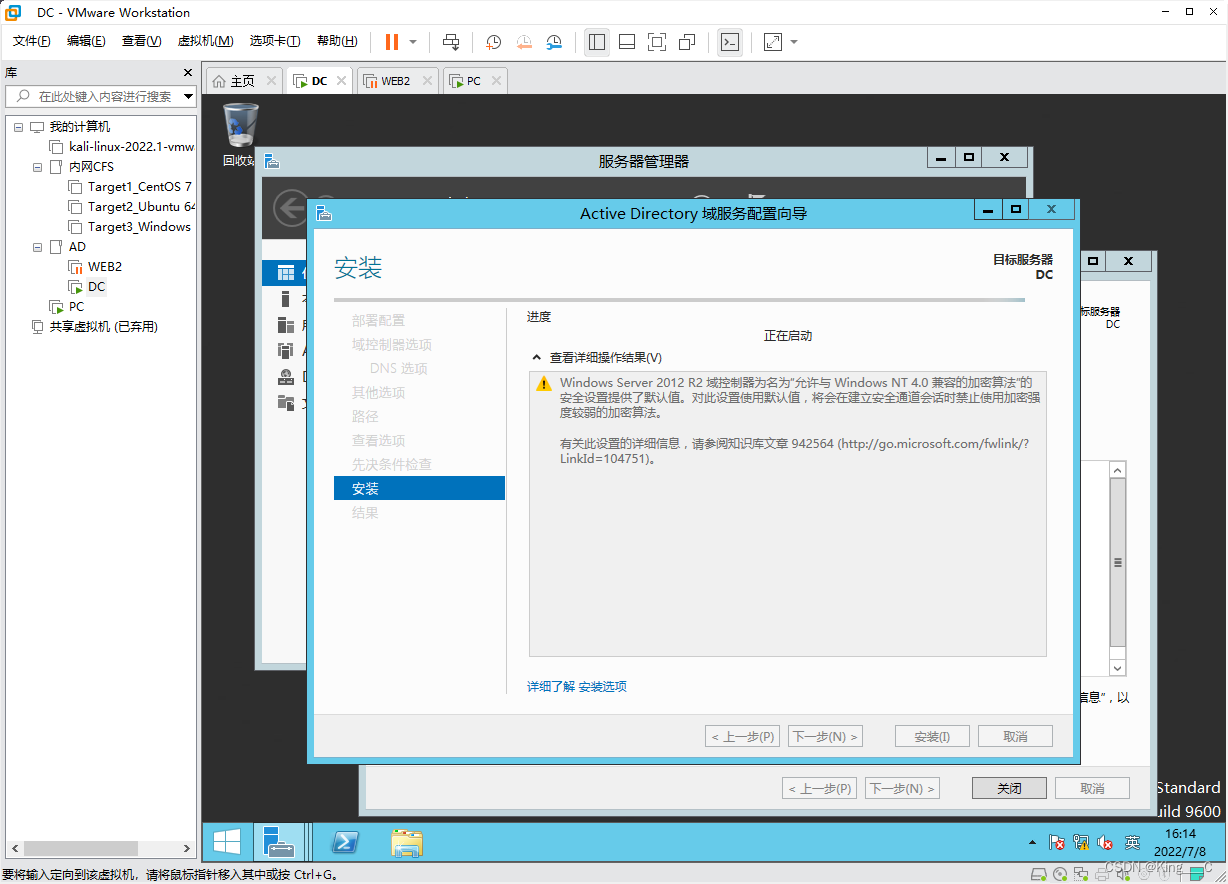Open PowerShell from the taskbar
Screen dimensions: 1228x884
pos(345,842)
